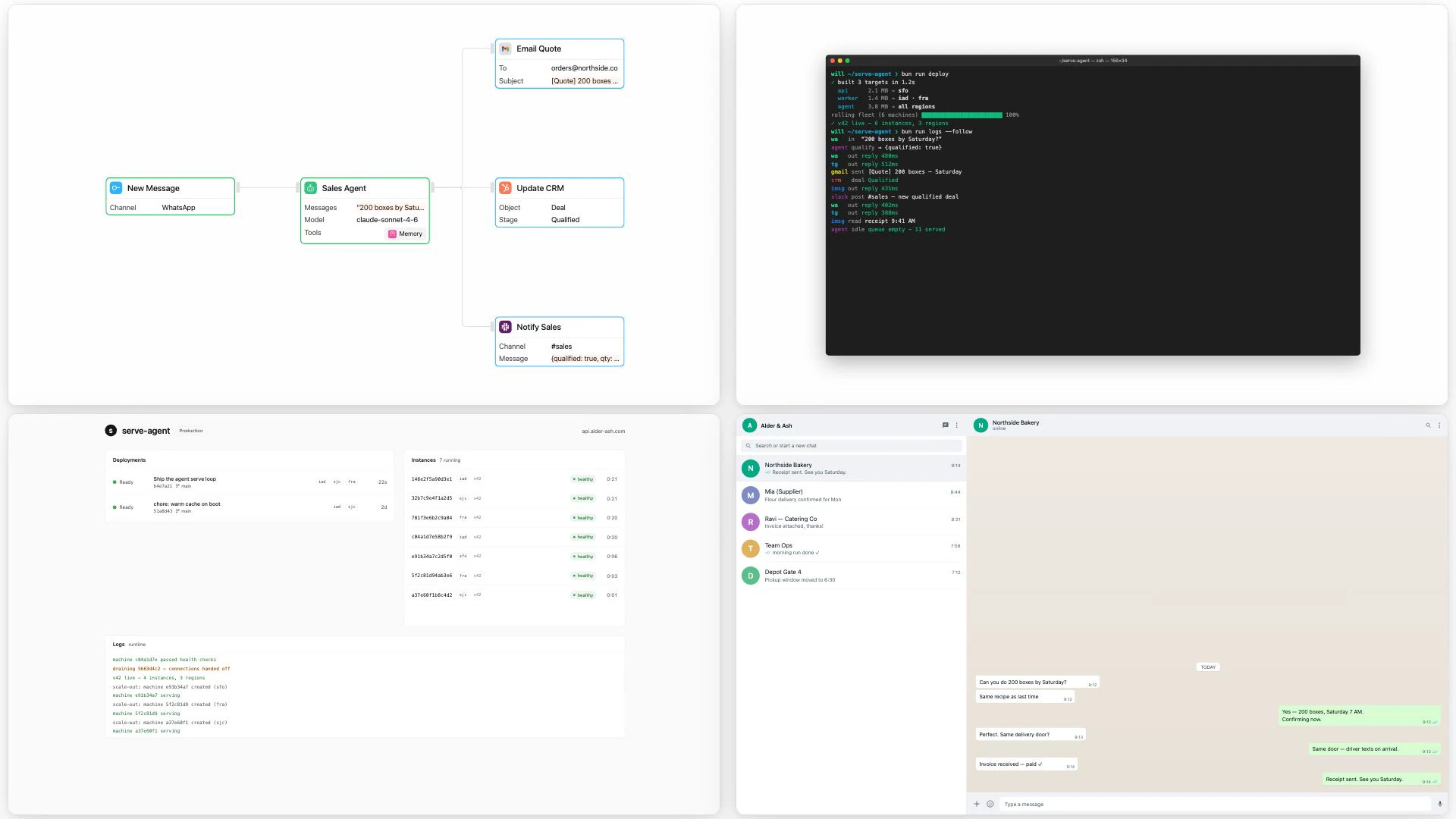Screen dimensions: 1456x819
Task: Click the serve-agent logo icon
Action: [x=111, y=431]
